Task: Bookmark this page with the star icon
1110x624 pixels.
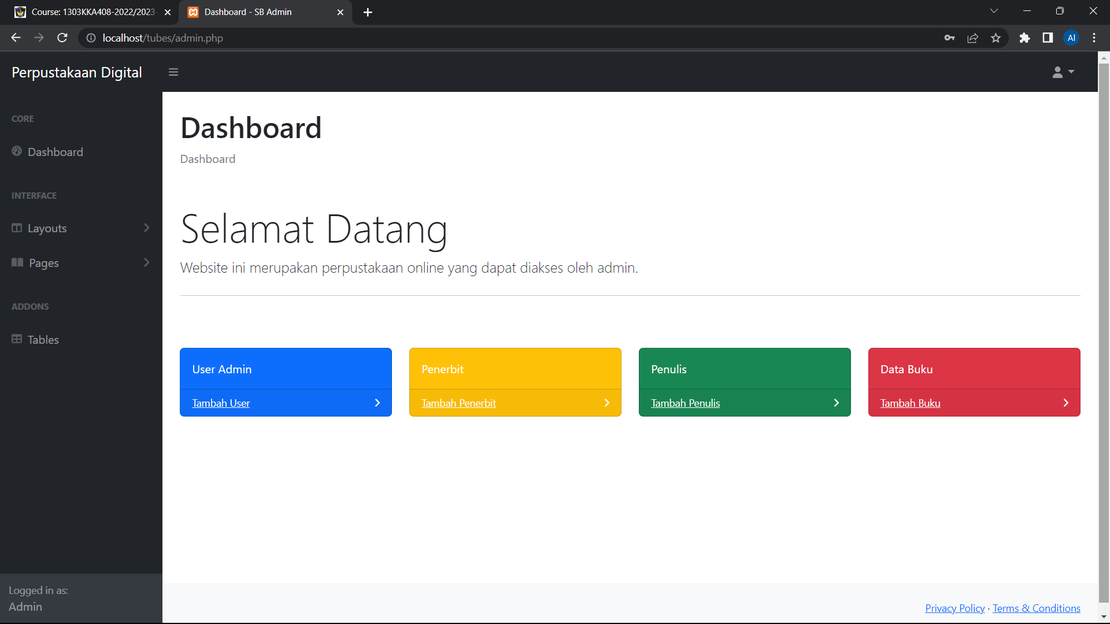Action: click(996, 38)
